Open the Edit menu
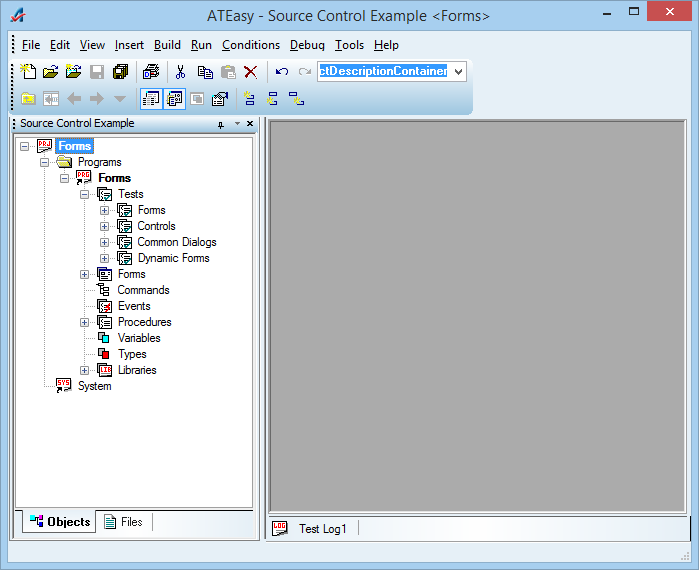 click(60, 45)
